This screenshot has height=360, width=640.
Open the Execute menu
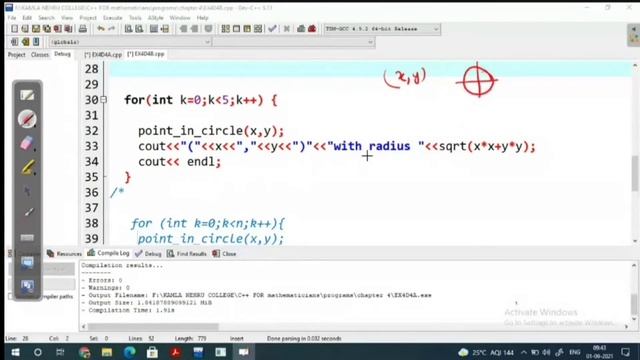pos(113,18)
